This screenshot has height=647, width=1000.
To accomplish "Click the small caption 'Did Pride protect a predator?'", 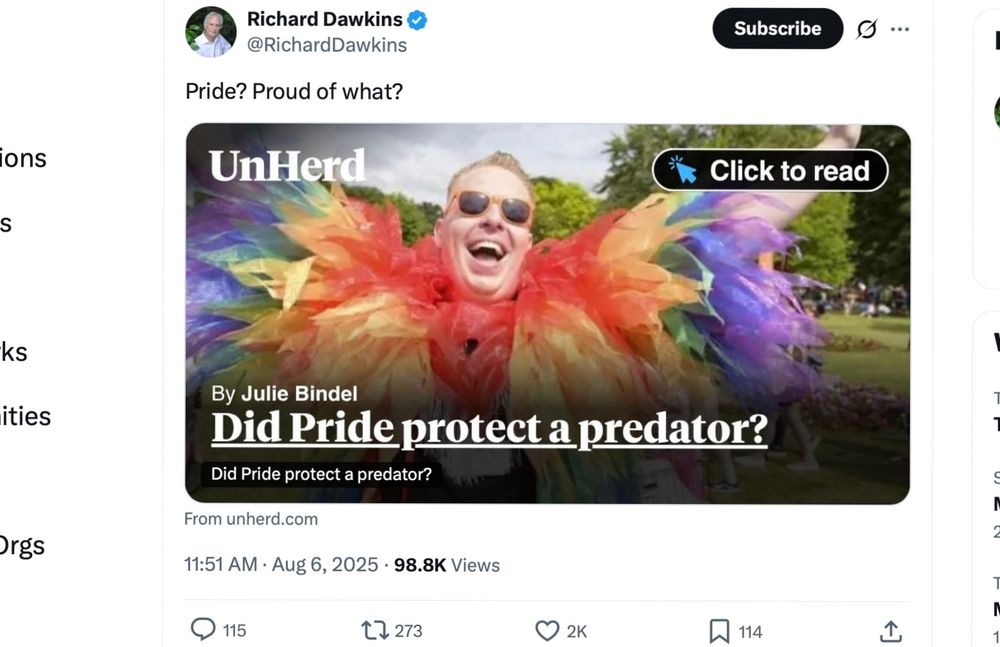I will (321, 474).
